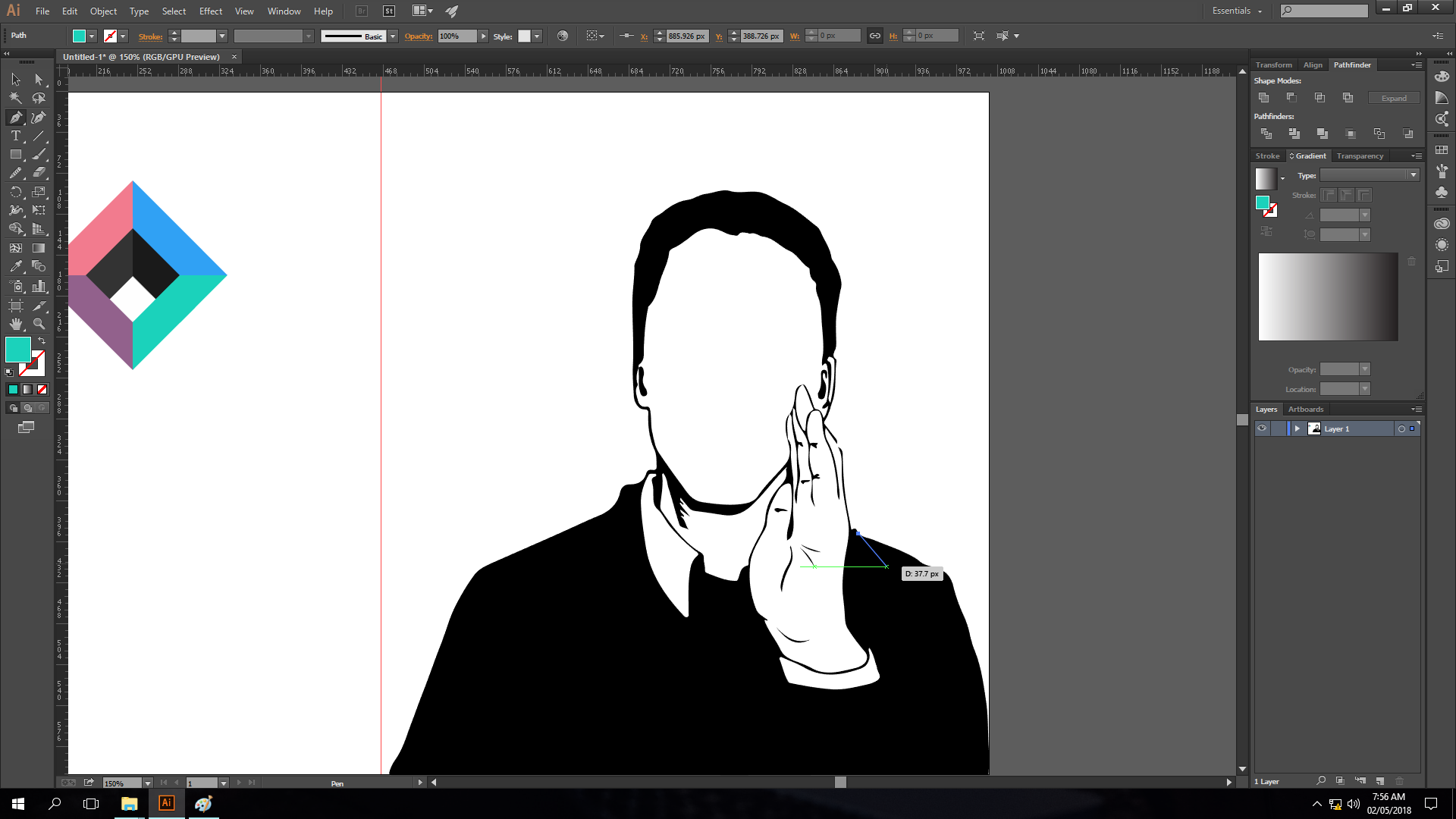
Task: Select the Shape Builder tool
Action: coord(16,229)
